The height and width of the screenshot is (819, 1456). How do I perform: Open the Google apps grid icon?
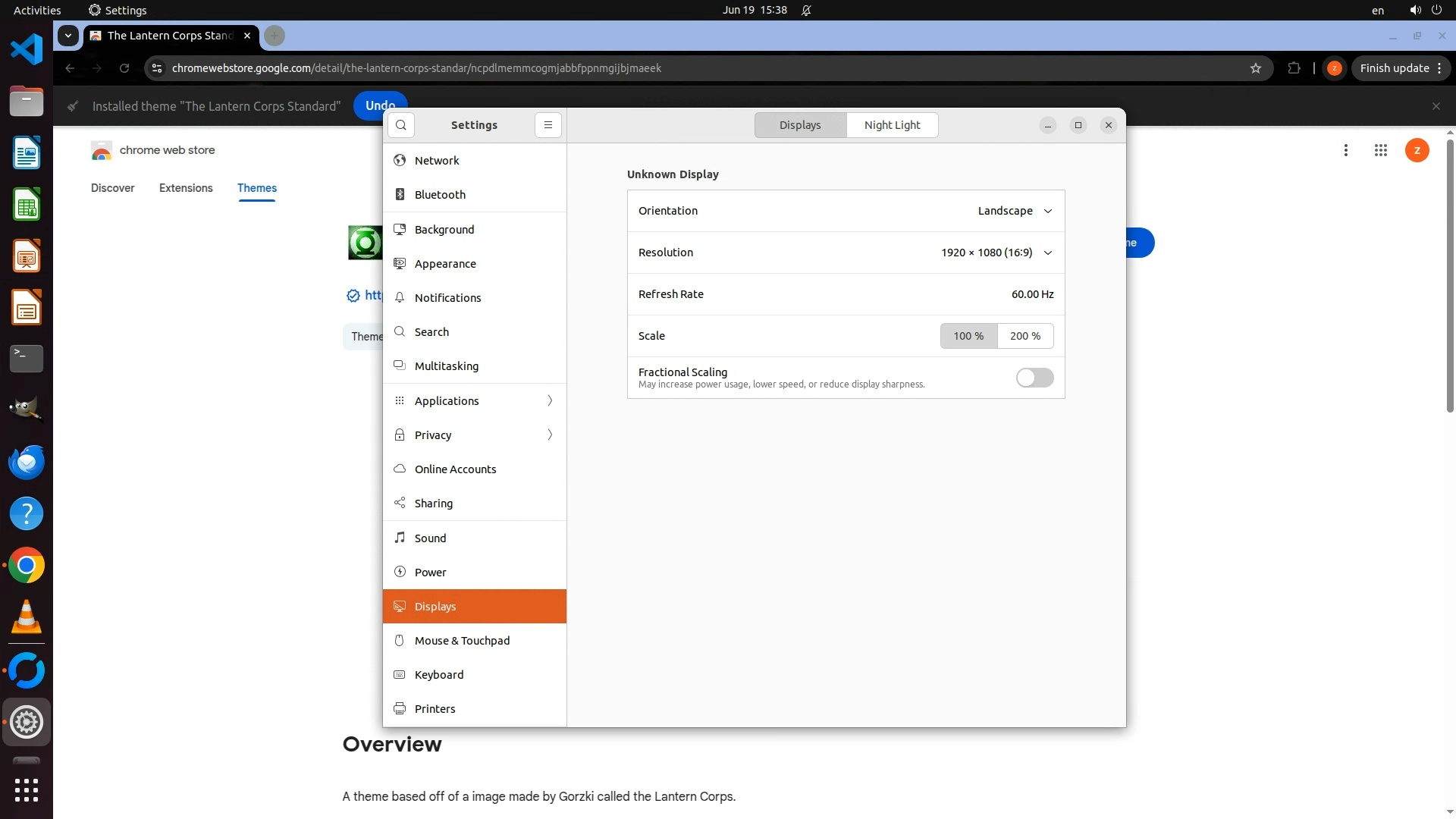pyautogui.click(x=1380, y=150)
